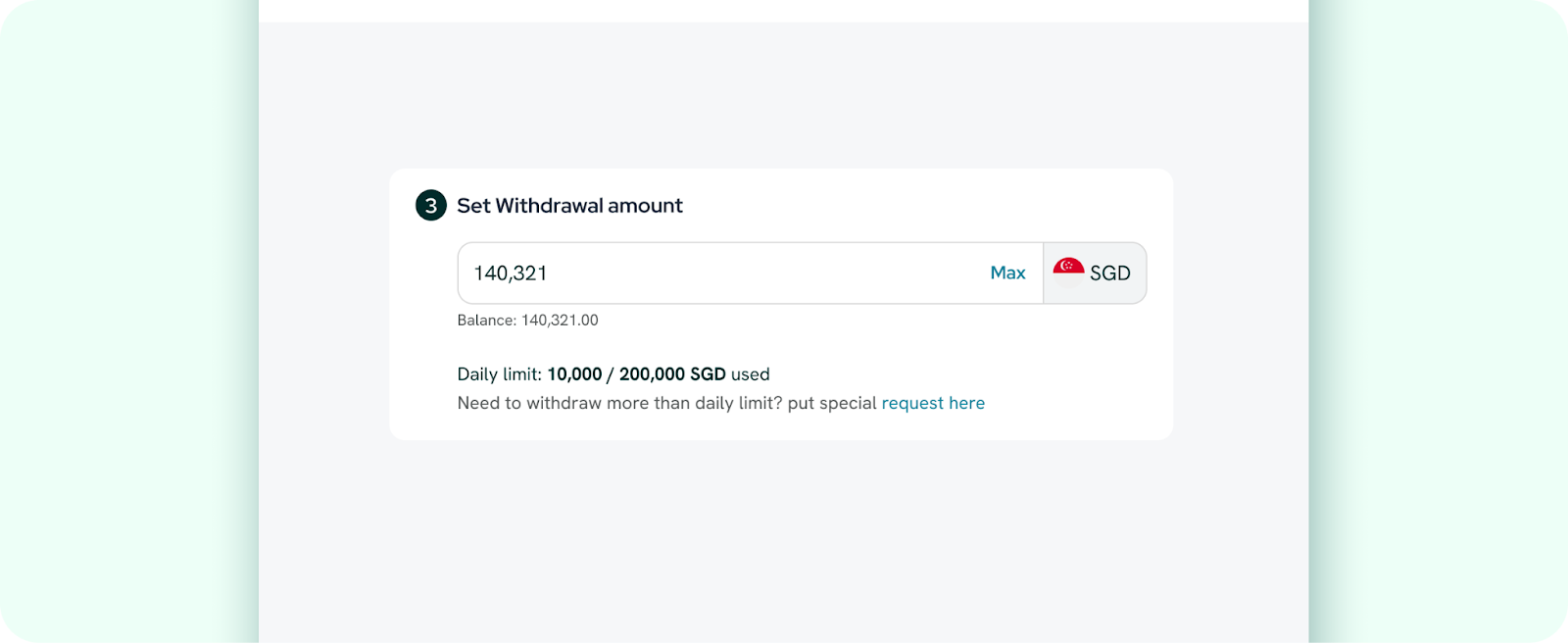Click the word used after the daily limit
This screenshot has width=1568, height=643.
pyautogui.click(x=751, y=374)
